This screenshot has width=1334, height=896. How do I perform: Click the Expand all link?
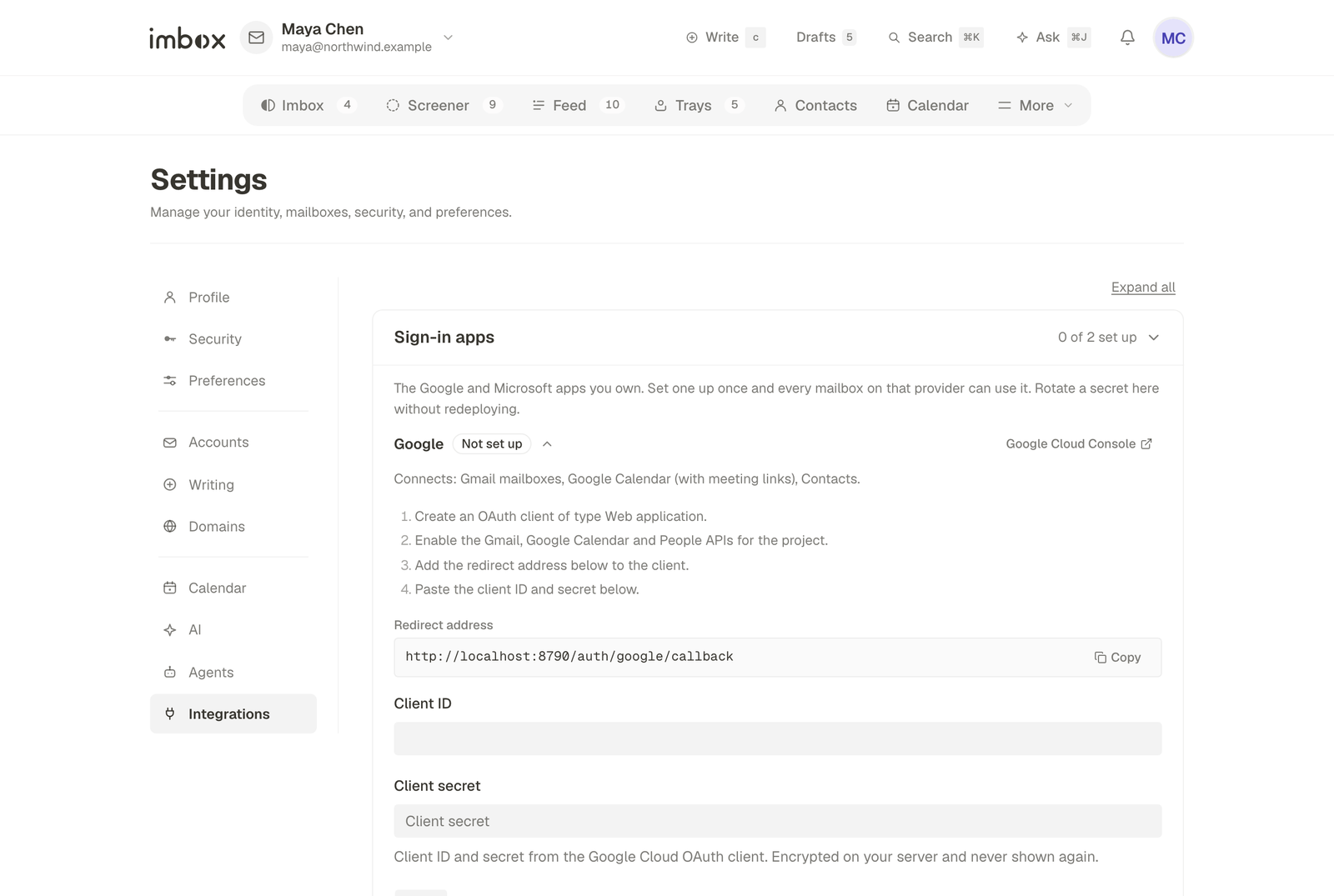1143,287
